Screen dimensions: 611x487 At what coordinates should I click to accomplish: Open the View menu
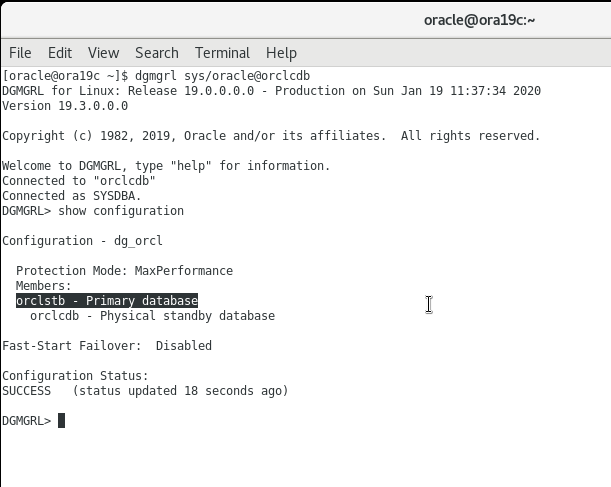coord(103,53)
